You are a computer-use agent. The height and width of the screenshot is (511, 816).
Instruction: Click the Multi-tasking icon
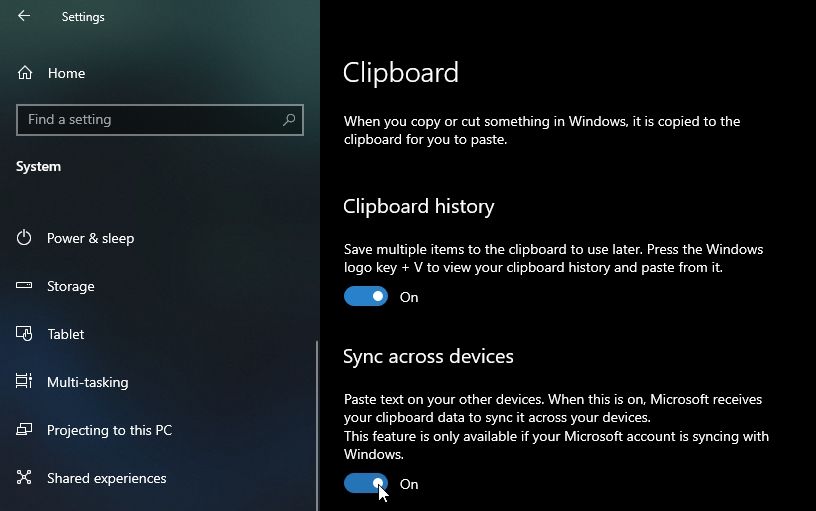click(x=25, y=382)
